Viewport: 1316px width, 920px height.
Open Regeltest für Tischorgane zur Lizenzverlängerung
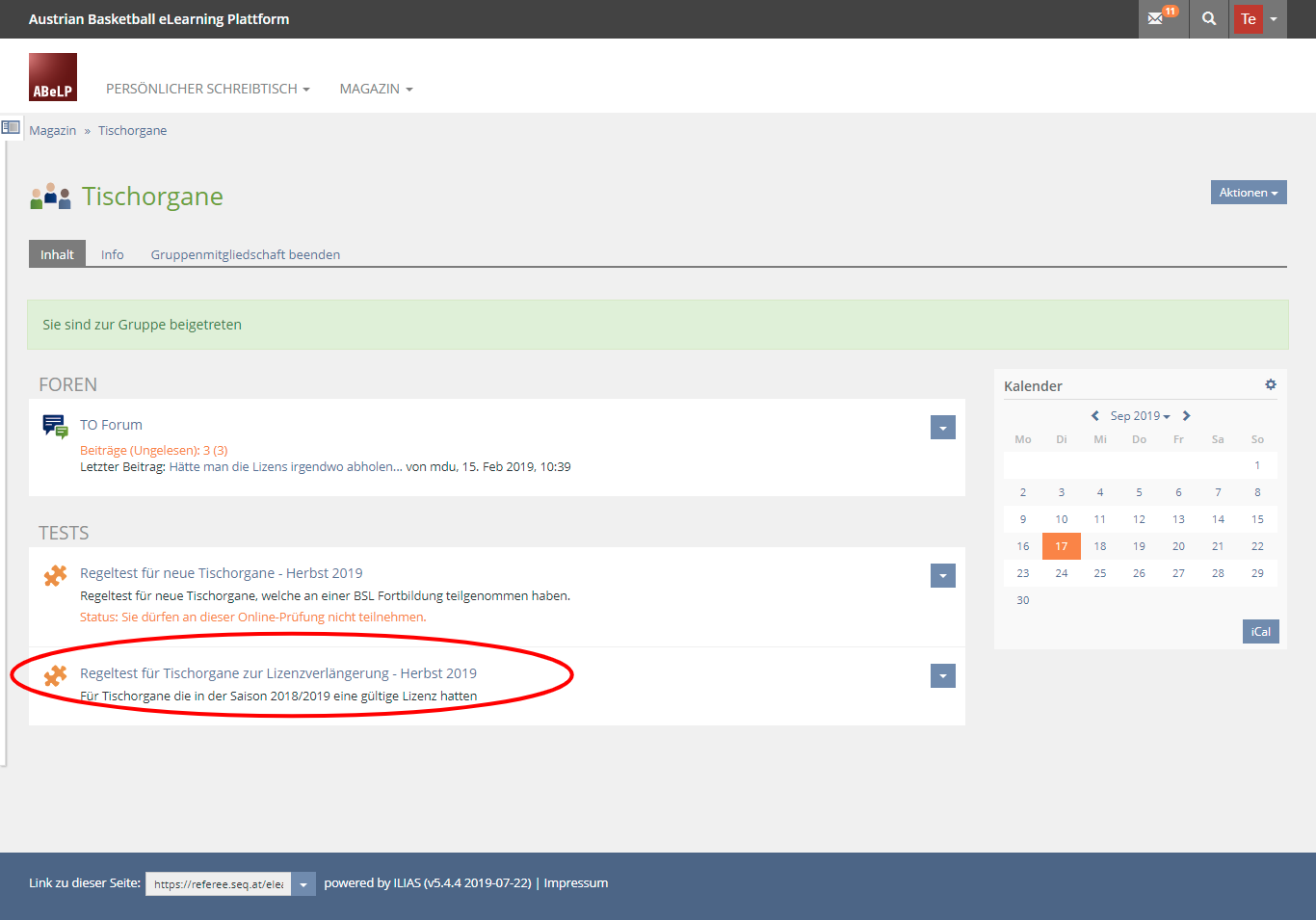(x=277, y=673)
